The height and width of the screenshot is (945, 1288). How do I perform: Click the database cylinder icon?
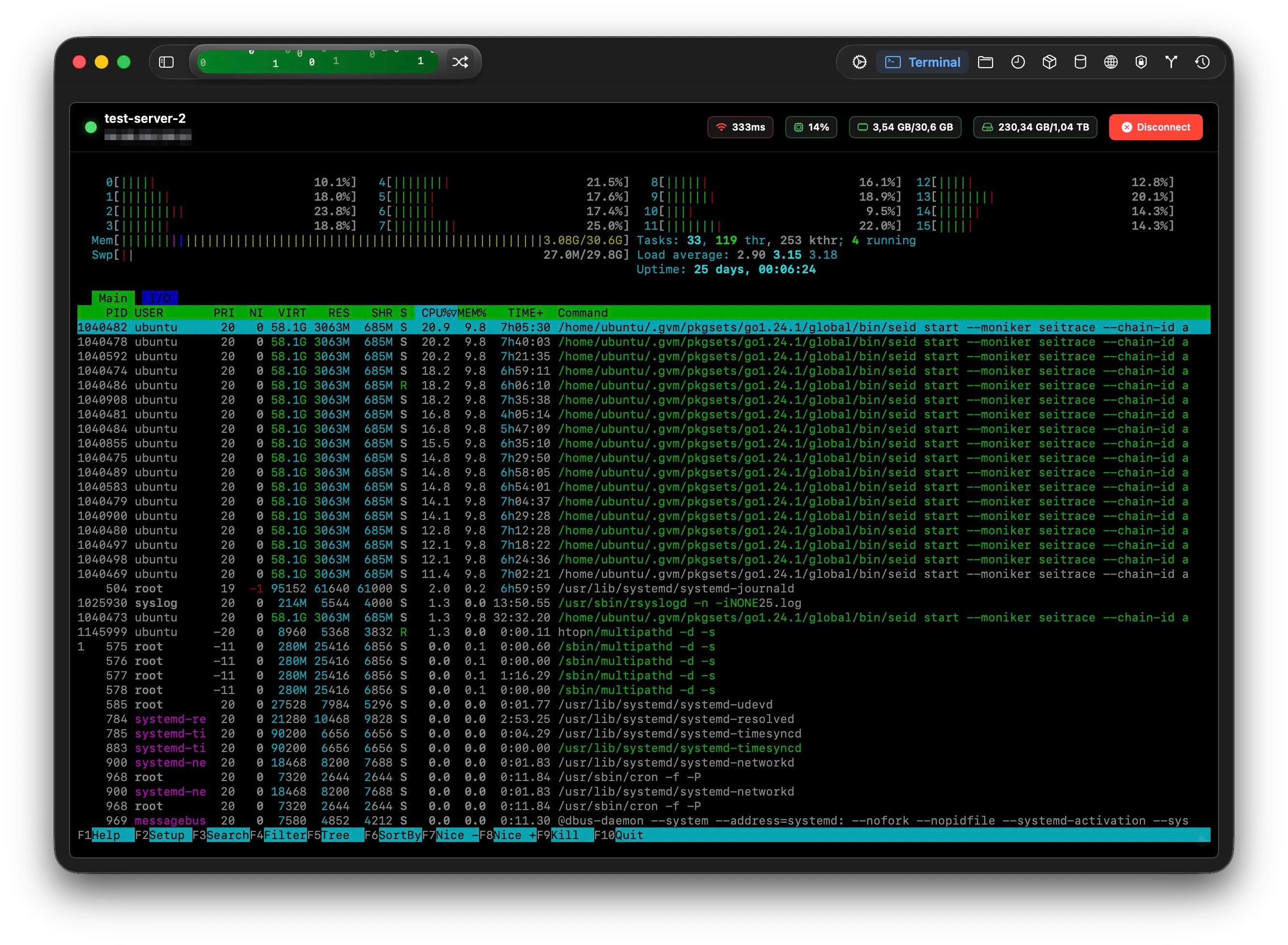(1080, 62)
